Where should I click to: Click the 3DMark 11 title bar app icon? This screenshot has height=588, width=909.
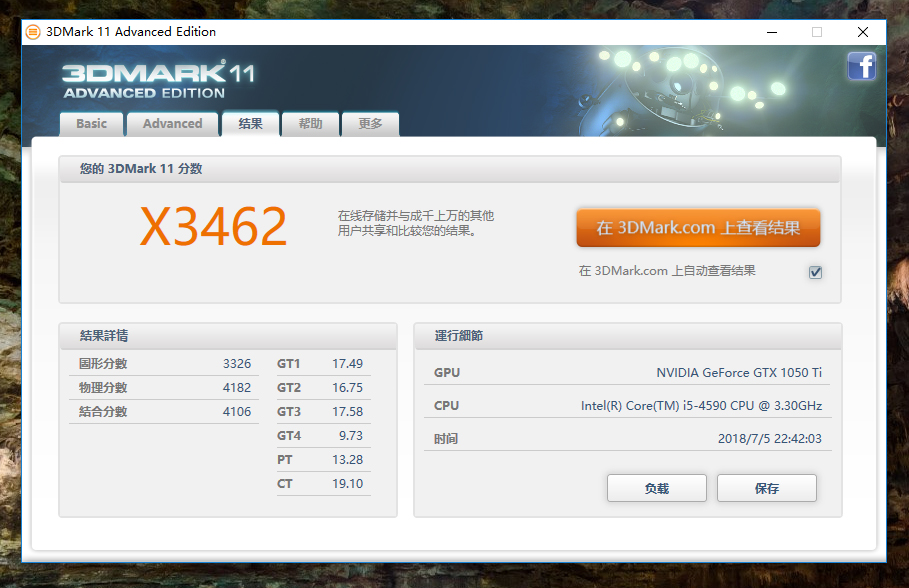33,32
